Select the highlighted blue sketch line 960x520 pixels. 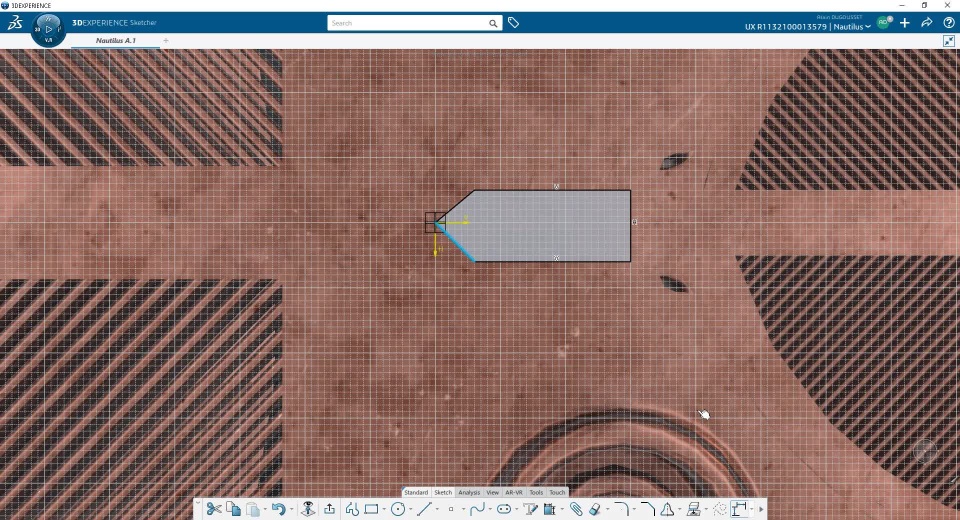(x=456, y=243)
